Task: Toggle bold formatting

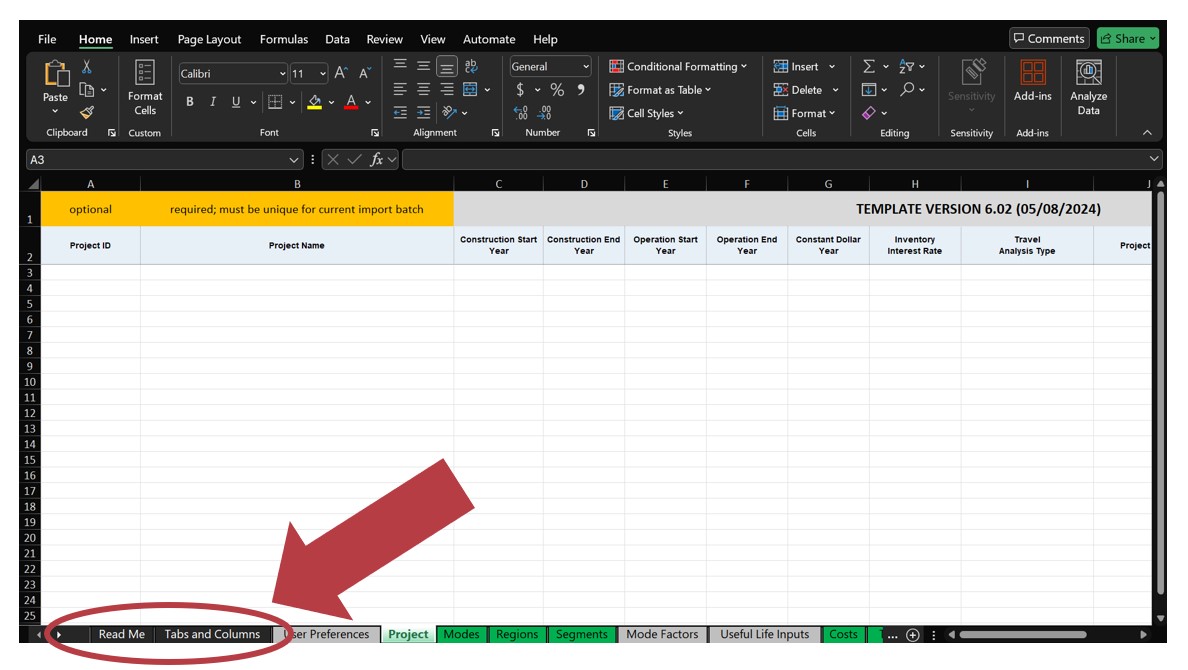Action: pyautogui.click(x=189, y=100)
